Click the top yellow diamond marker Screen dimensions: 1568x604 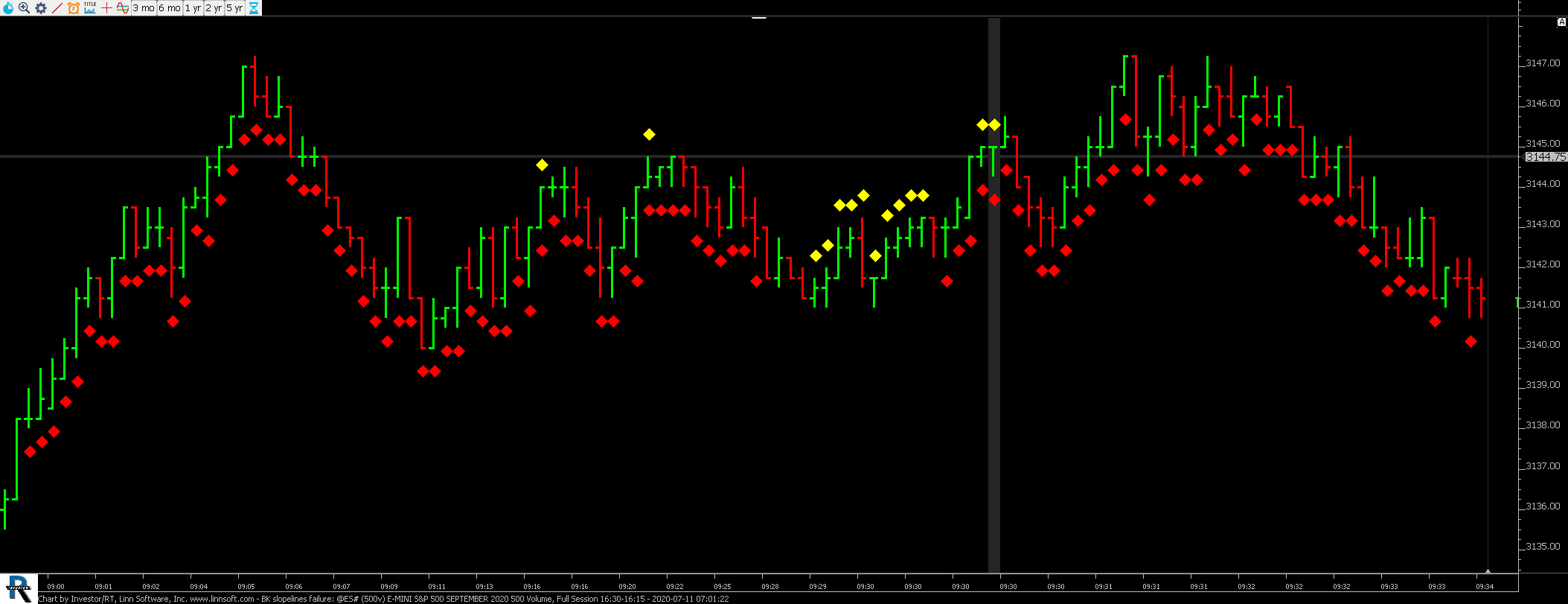click(x=649, y=134)
